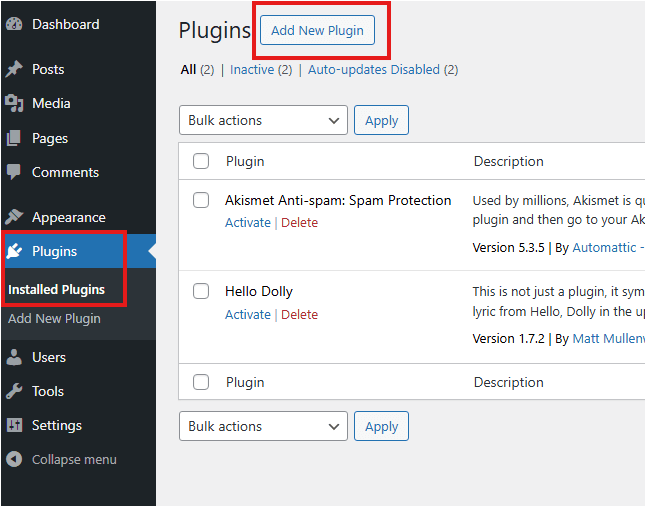Click the bottom Apply button

381,426
